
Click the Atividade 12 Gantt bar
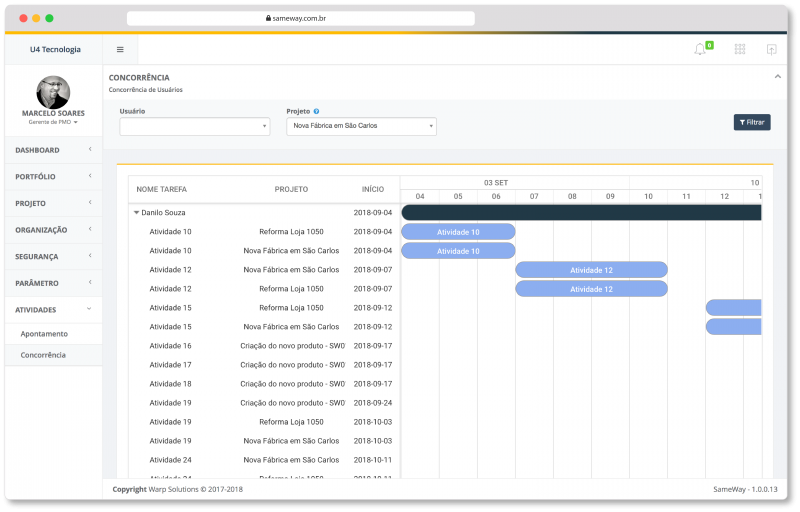click(591, 270)
